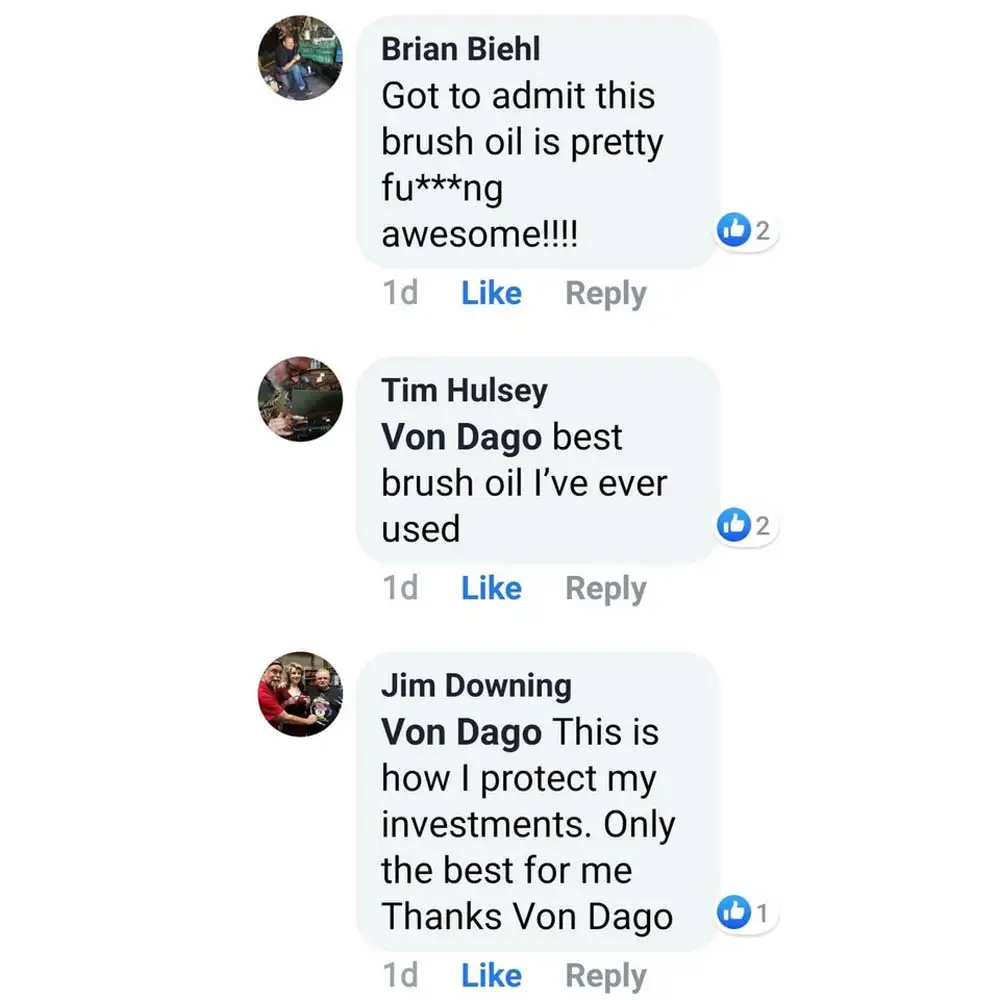Like Jim Downing's comment
The image size is (999, 1000).
tap(491, 976)
